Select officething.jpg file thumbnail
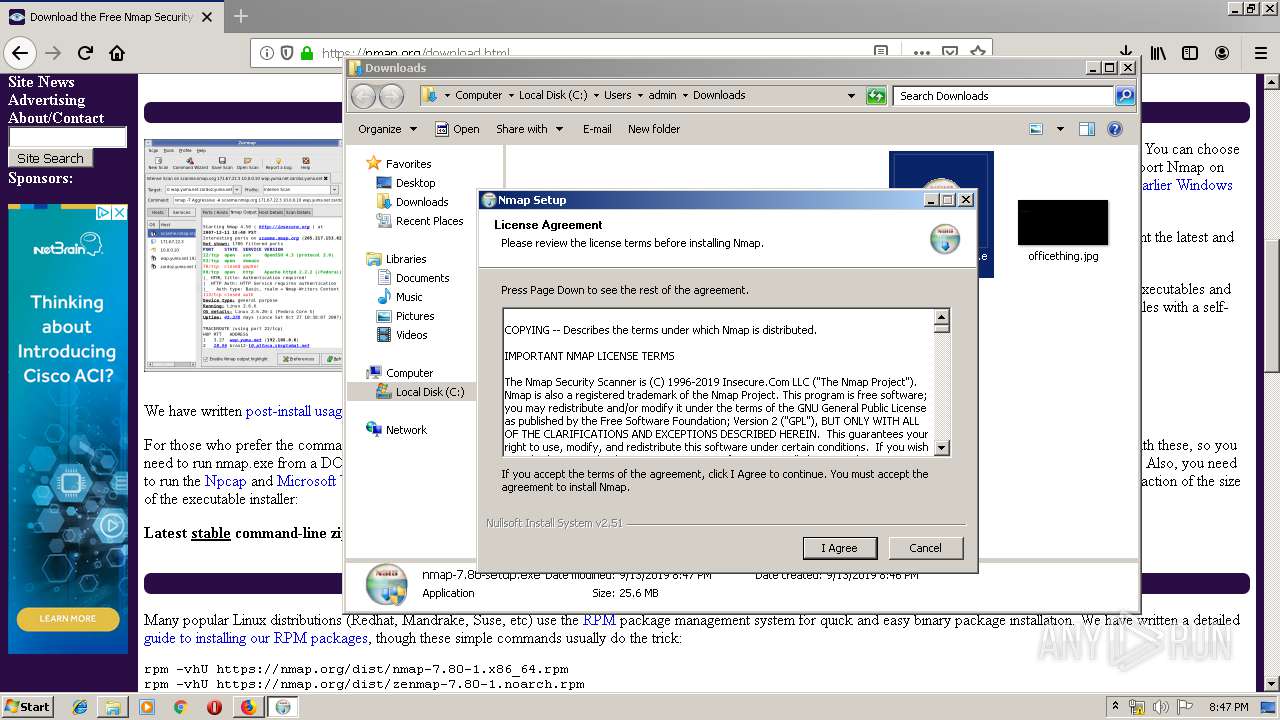1280x720 pixels. [1063, 223]
